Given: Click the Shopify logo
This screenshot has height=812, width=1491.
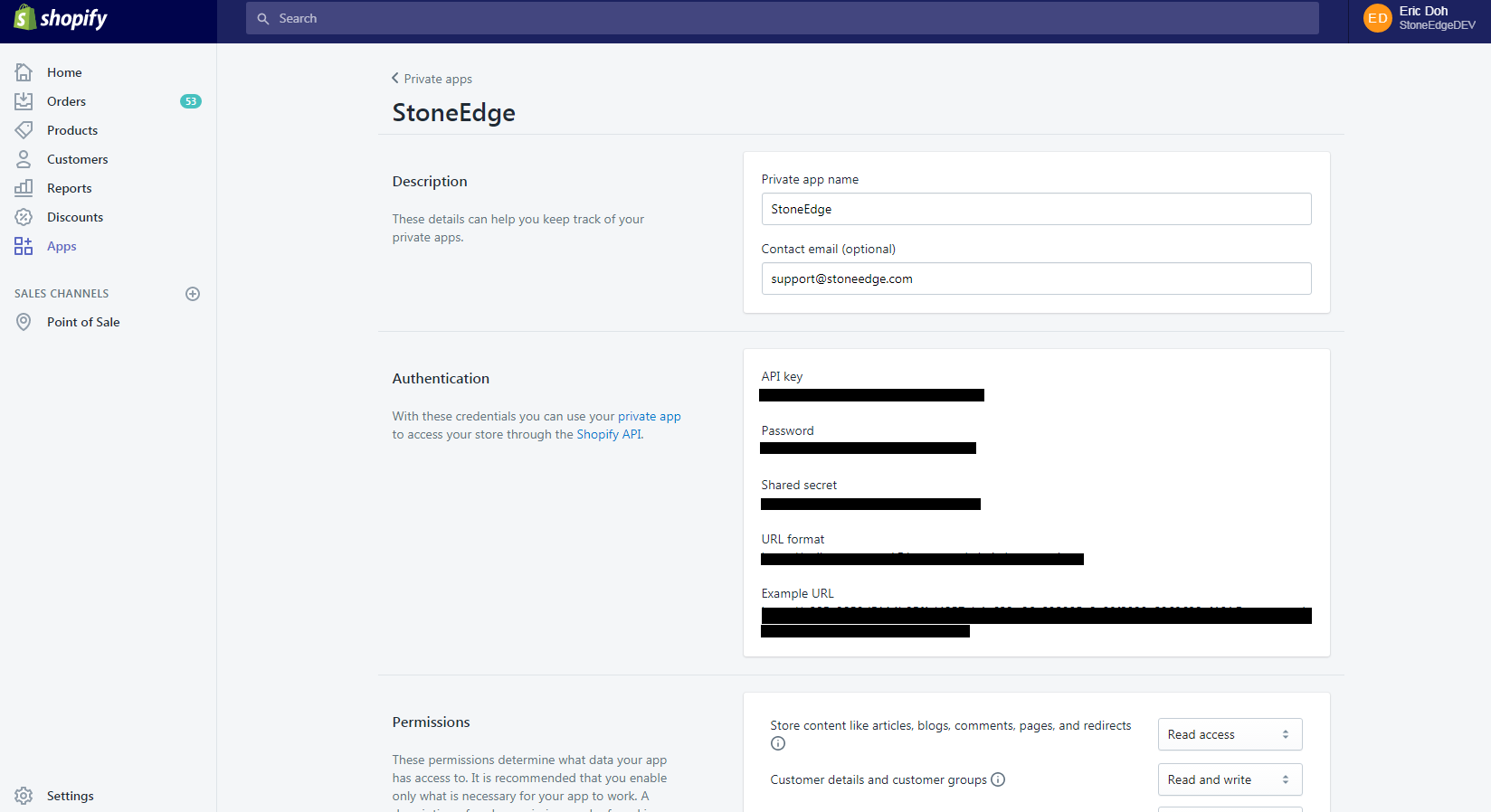Looking at the screenshot, I should 61,17.
